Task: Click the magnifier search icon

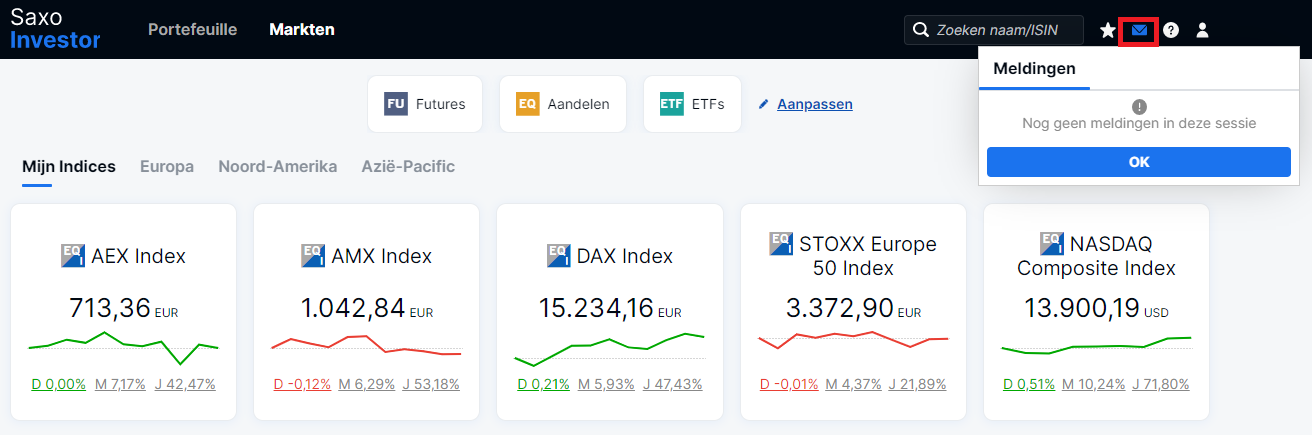Action: [x=921, y=30]
